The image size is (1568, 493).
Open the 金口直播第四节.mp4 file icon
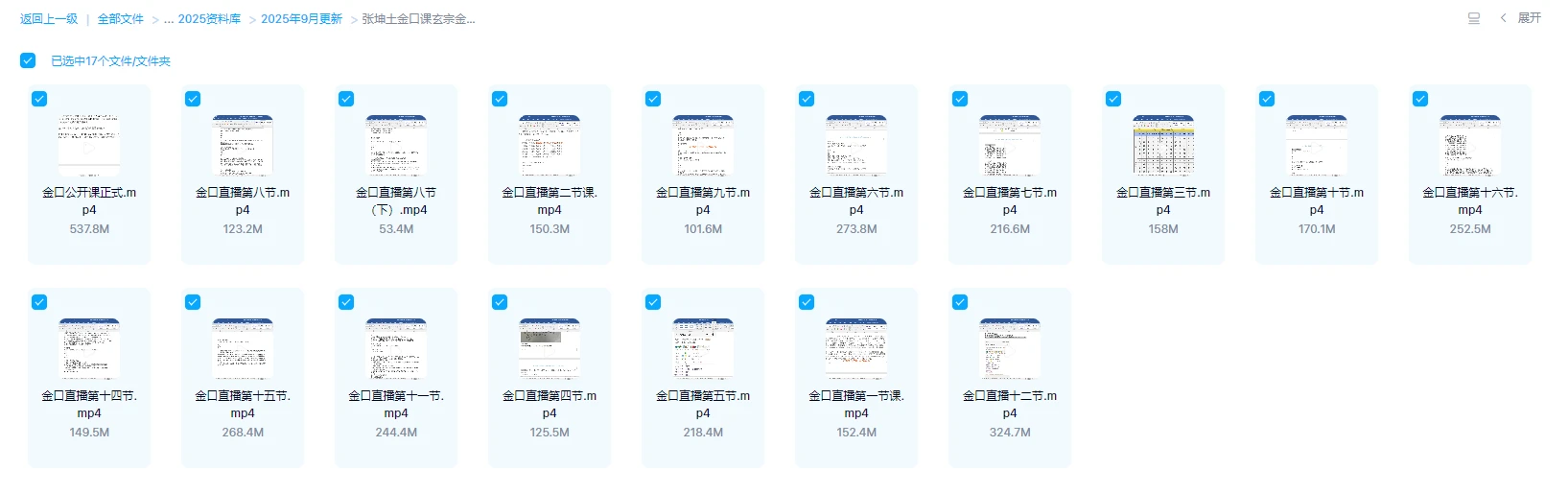(x=550, y=349)
